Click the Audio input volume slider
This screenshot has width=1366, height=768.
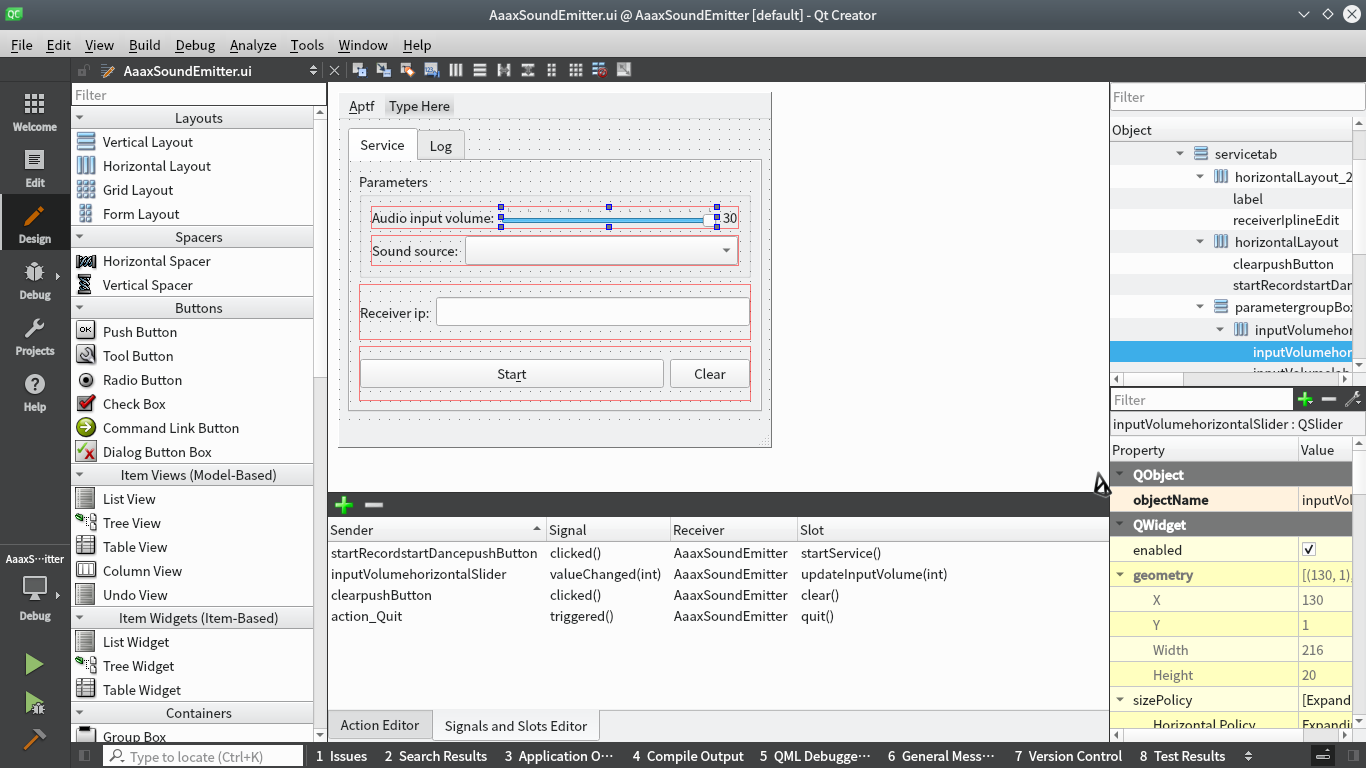[609, 218]
